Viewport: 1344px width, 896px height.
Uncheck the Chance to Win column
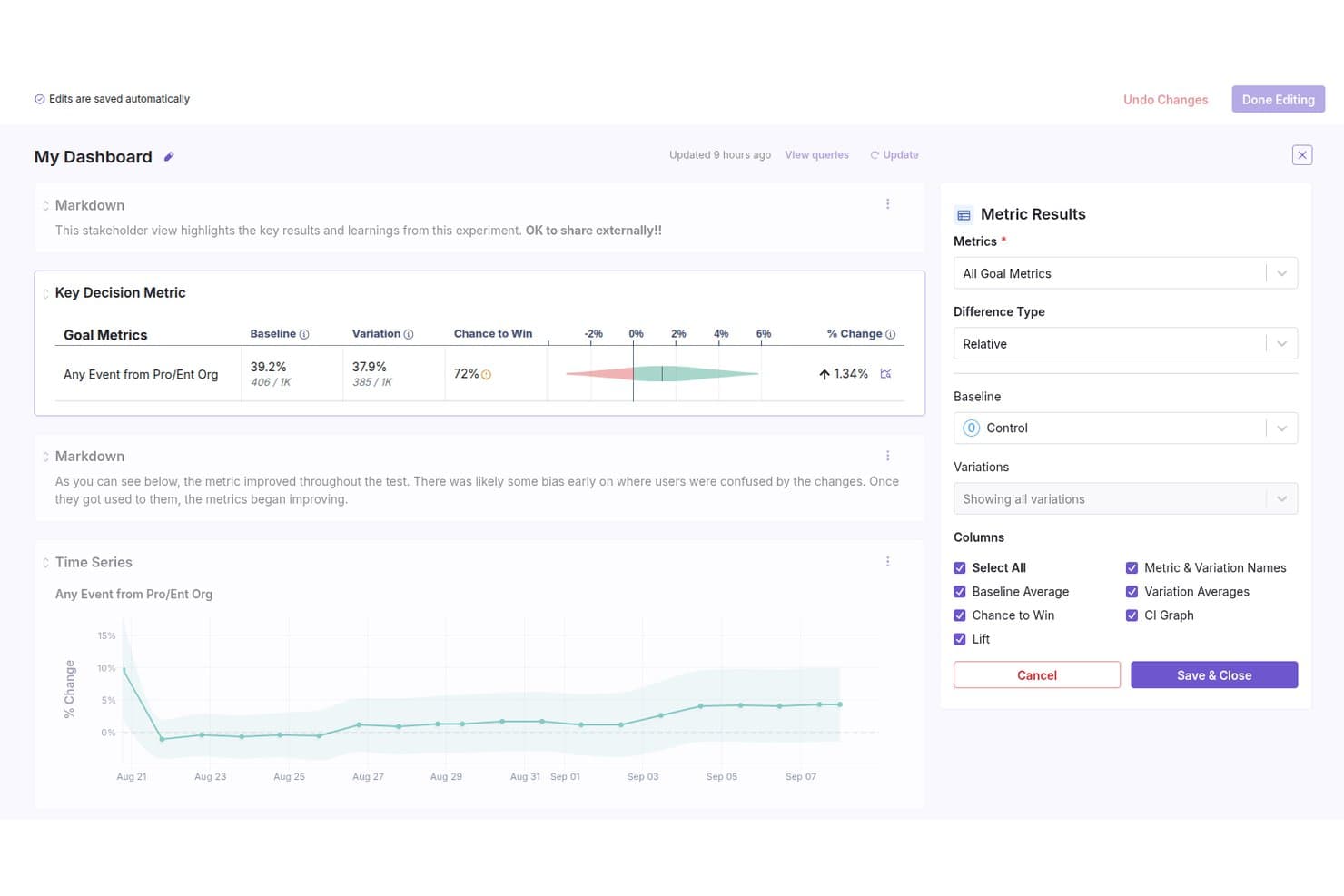click(x=959, y=615)
